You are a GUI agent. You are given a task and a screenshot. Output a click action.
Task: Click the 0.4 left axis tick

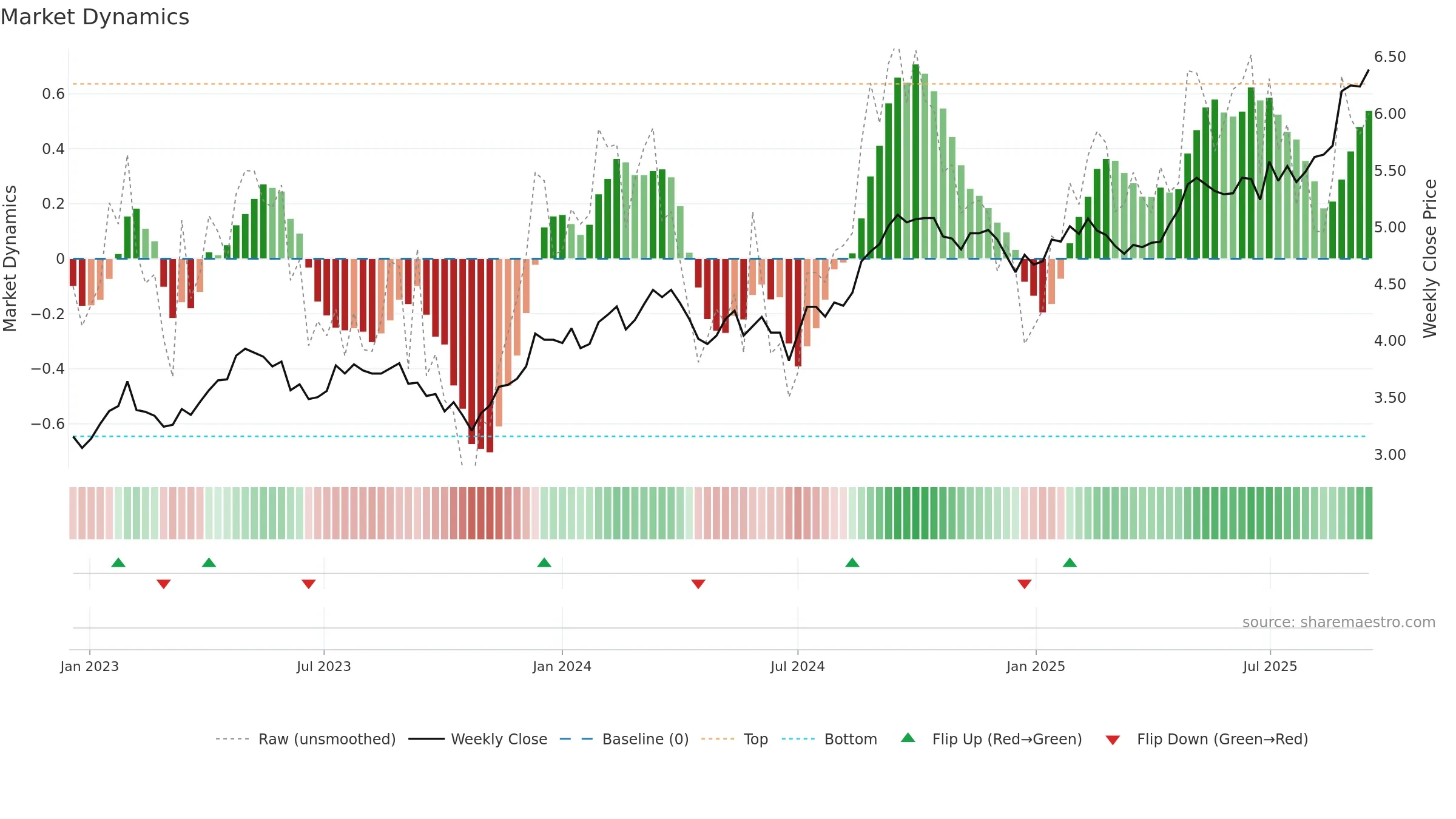(53, 149)
